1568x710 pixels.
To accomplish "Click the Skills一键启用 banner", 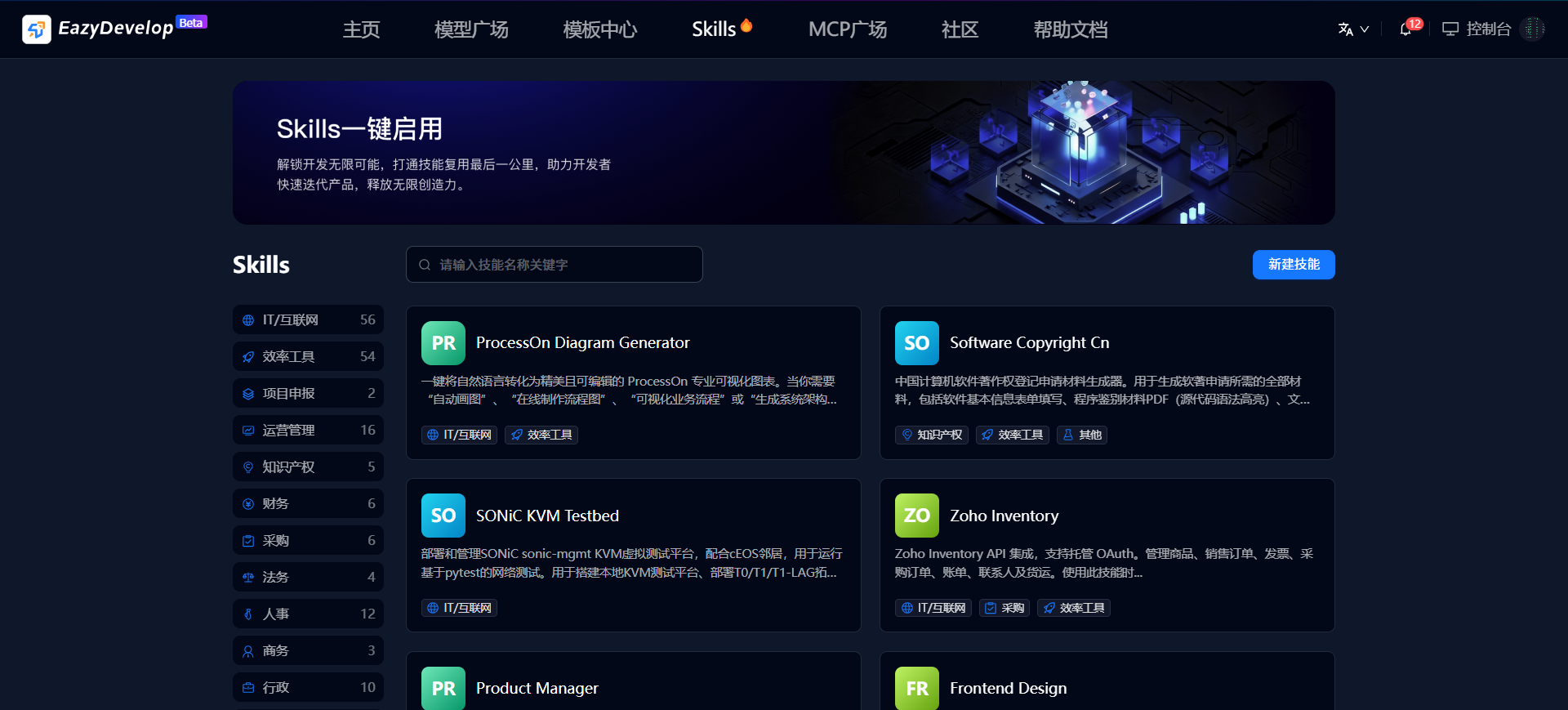I will click(x=784, y=153).
